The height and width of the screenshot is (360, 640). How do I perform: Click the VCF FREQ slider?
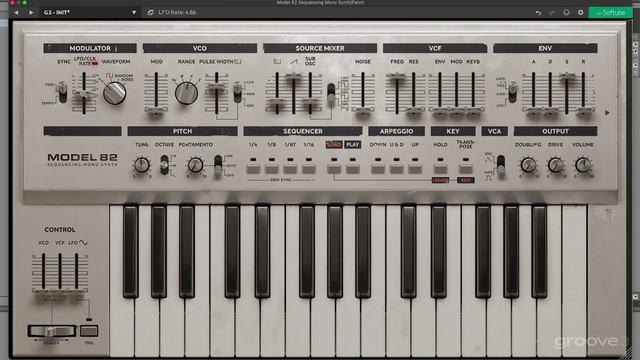click(x=396, y=76)
